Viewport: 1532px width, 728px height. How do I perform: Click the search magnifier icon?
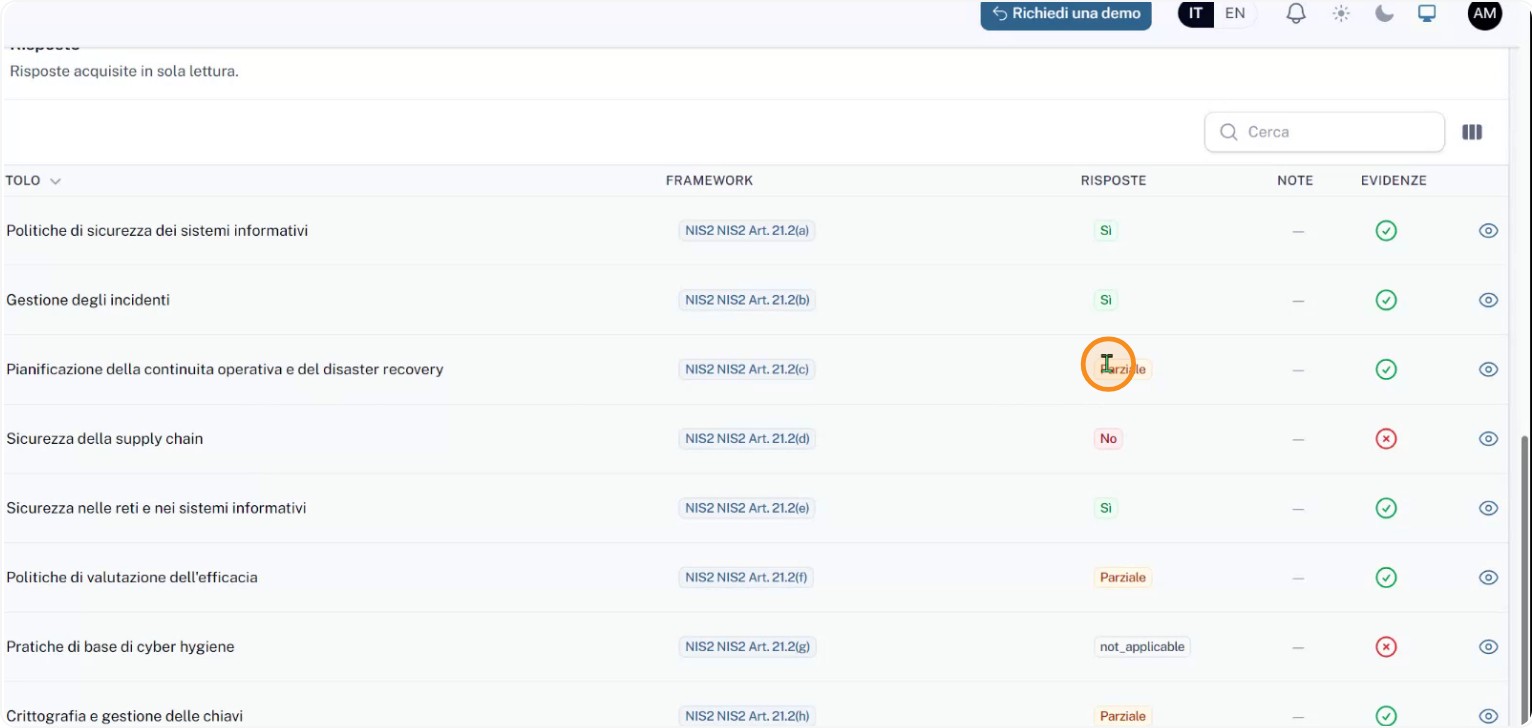[1229, 132]
